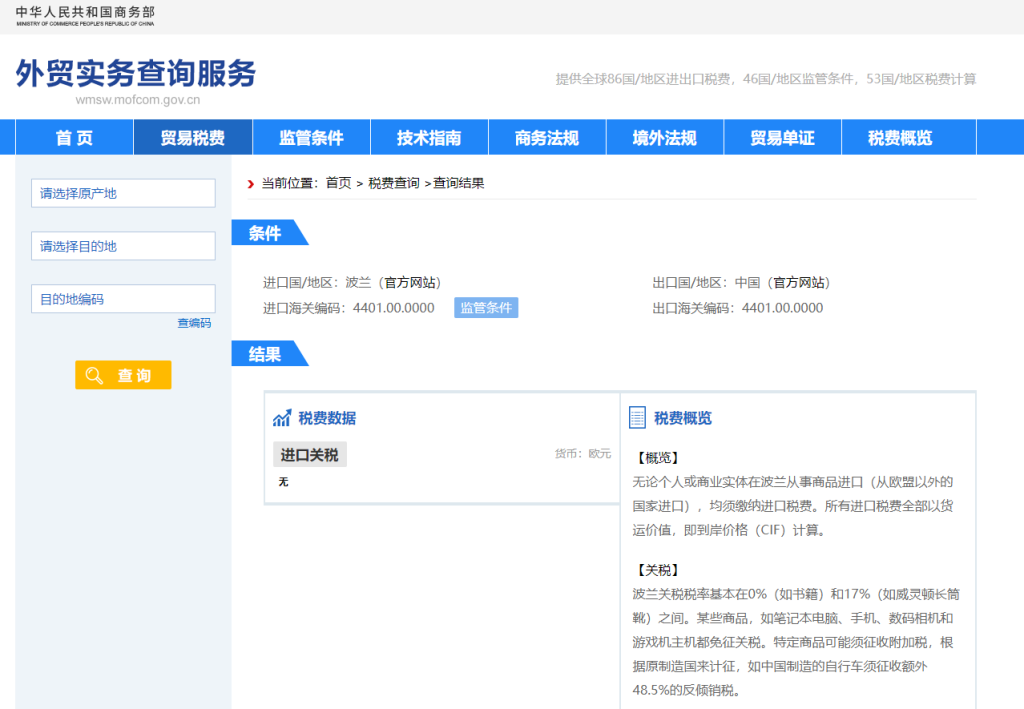Focus the 目的地编码 input field

pos(123,299)
